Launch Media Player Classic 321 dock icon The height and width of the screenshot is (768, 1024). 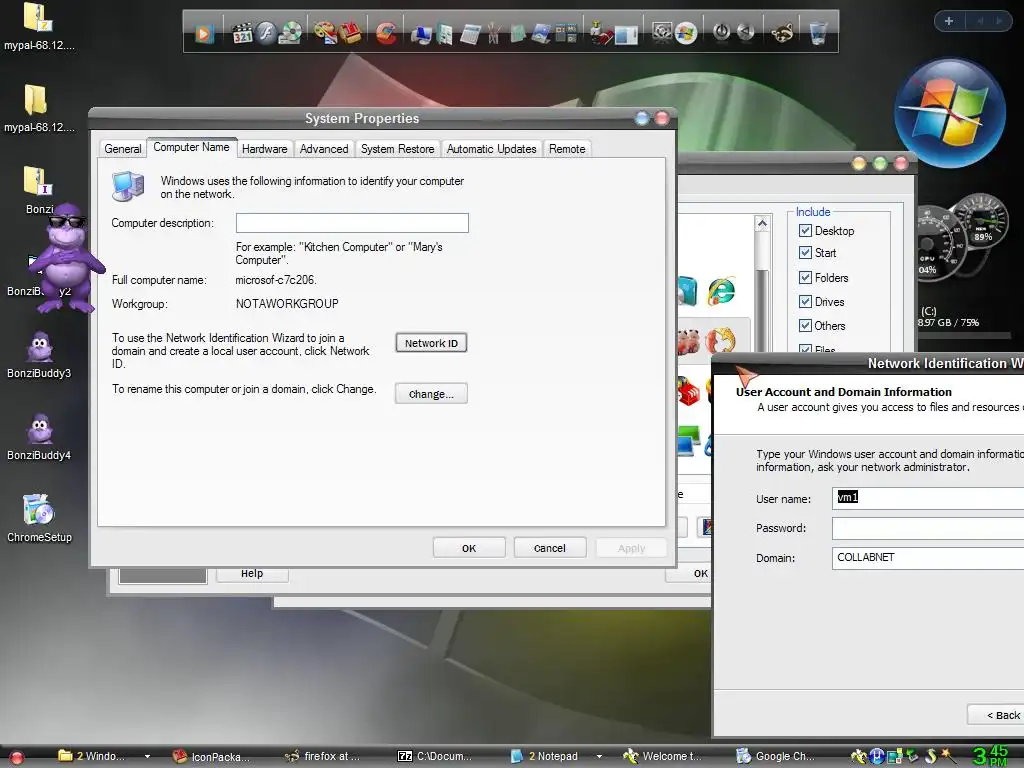click(242, 33)
